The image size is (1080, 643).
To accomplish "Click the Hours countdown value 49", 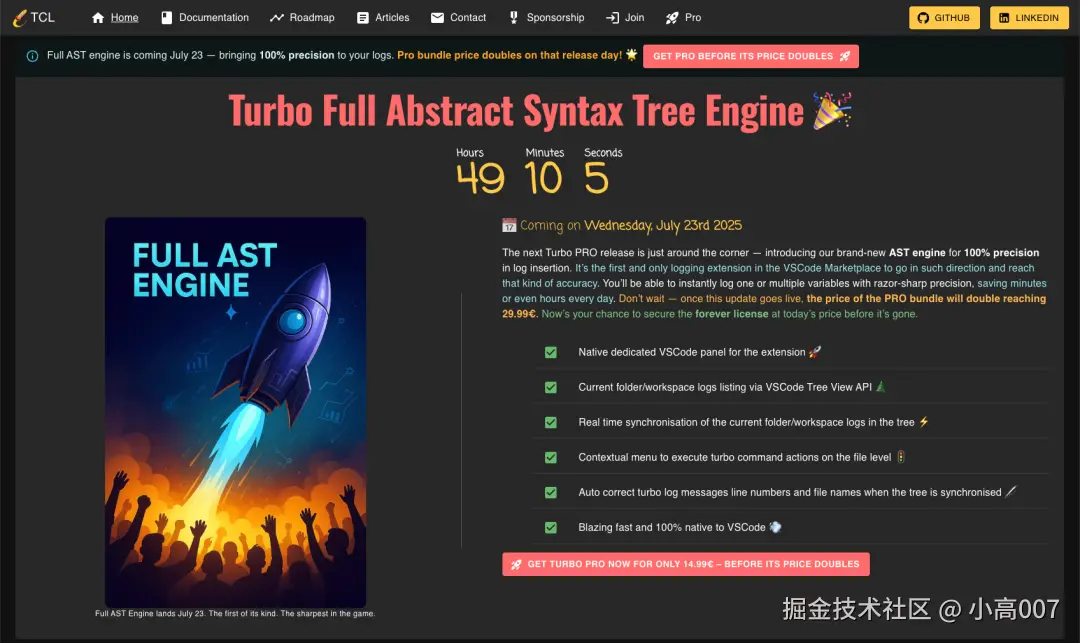I will click(x=481, y=178).
